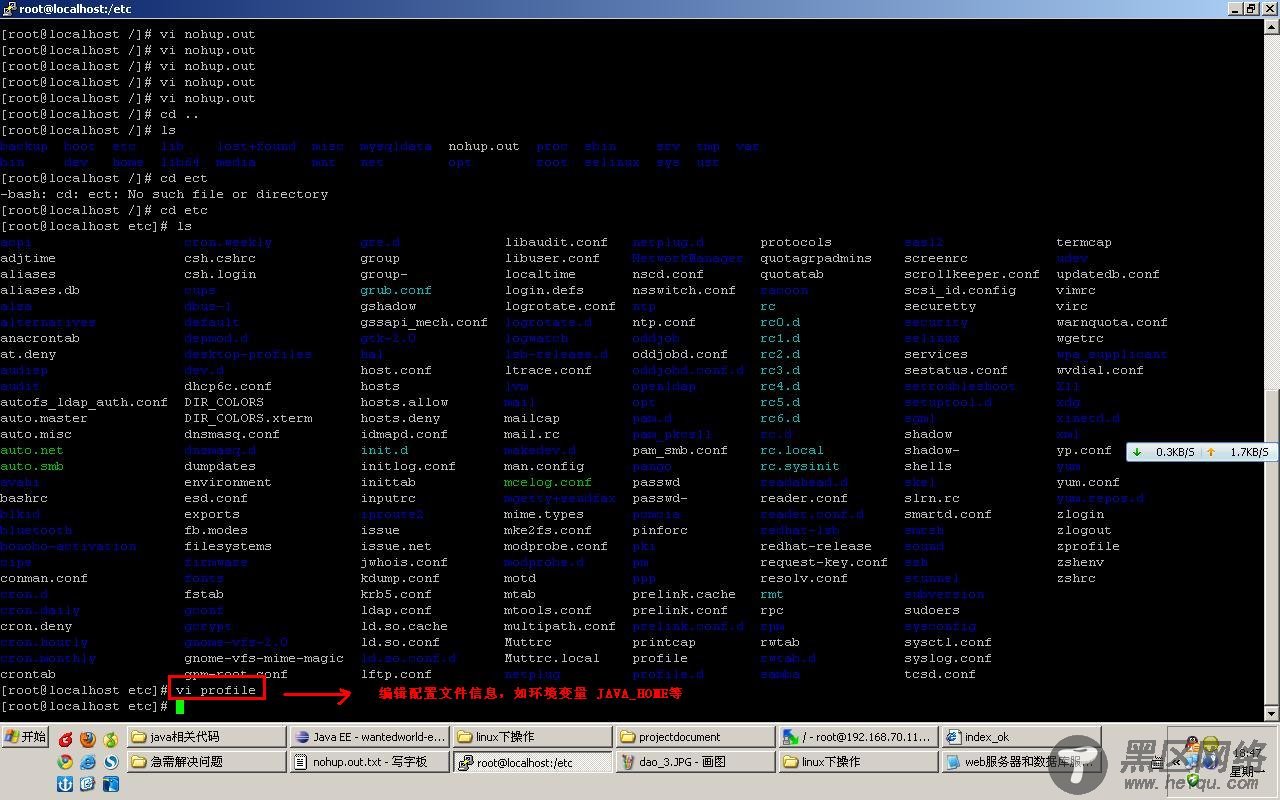Screen dimensions: 1280x800
Task: Switch to the java相关代码 folder window
Action: (x=205, y=737)
